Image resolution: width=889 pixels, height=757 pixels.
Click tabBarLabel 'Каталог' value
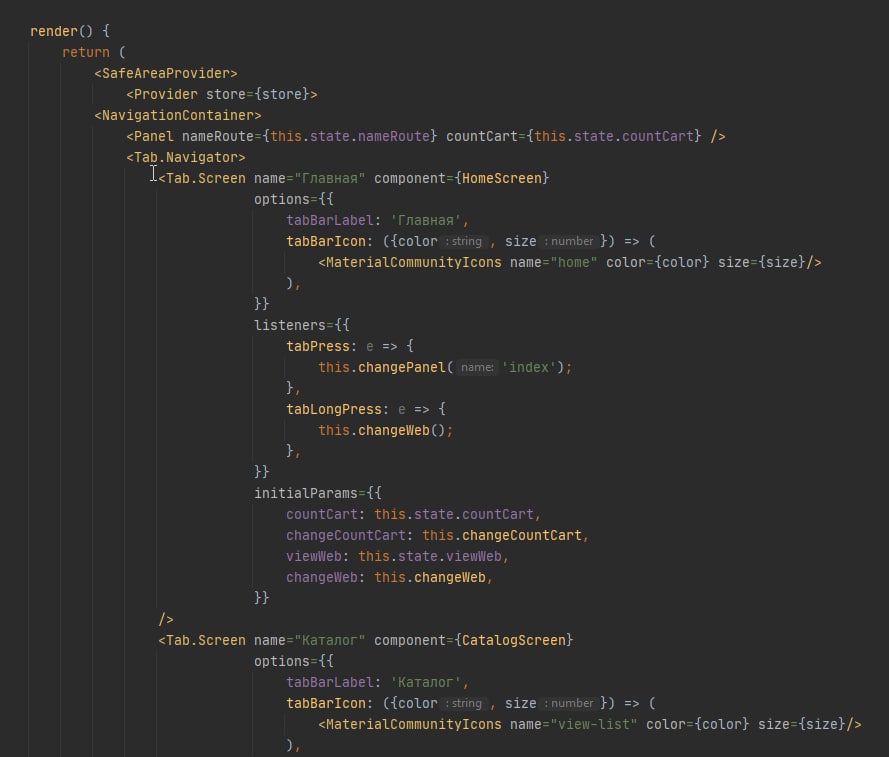[x=426, y=682]
